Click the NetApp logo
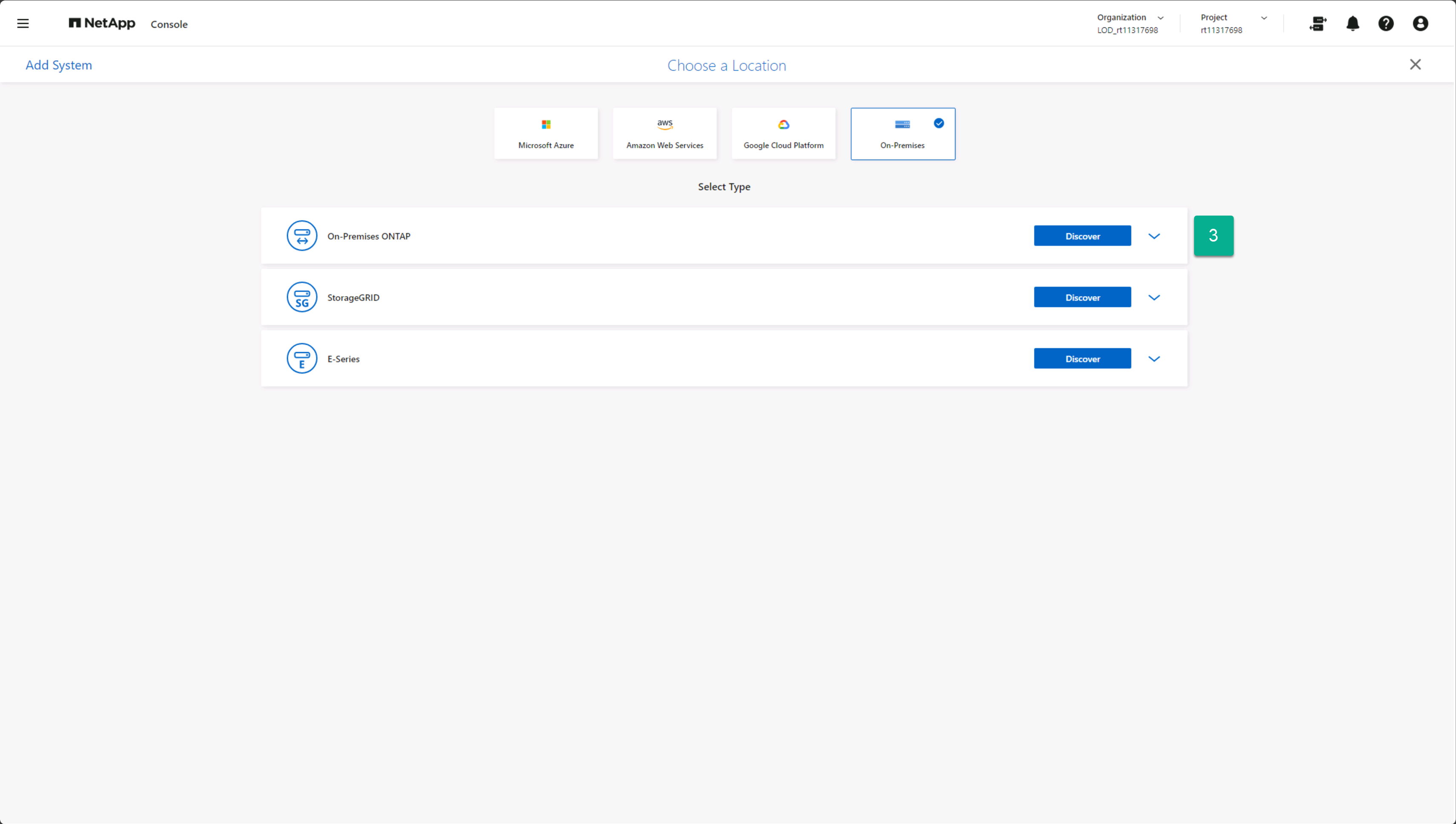The height and width of the screenshot is (824, 1456). tap(102, 24)
